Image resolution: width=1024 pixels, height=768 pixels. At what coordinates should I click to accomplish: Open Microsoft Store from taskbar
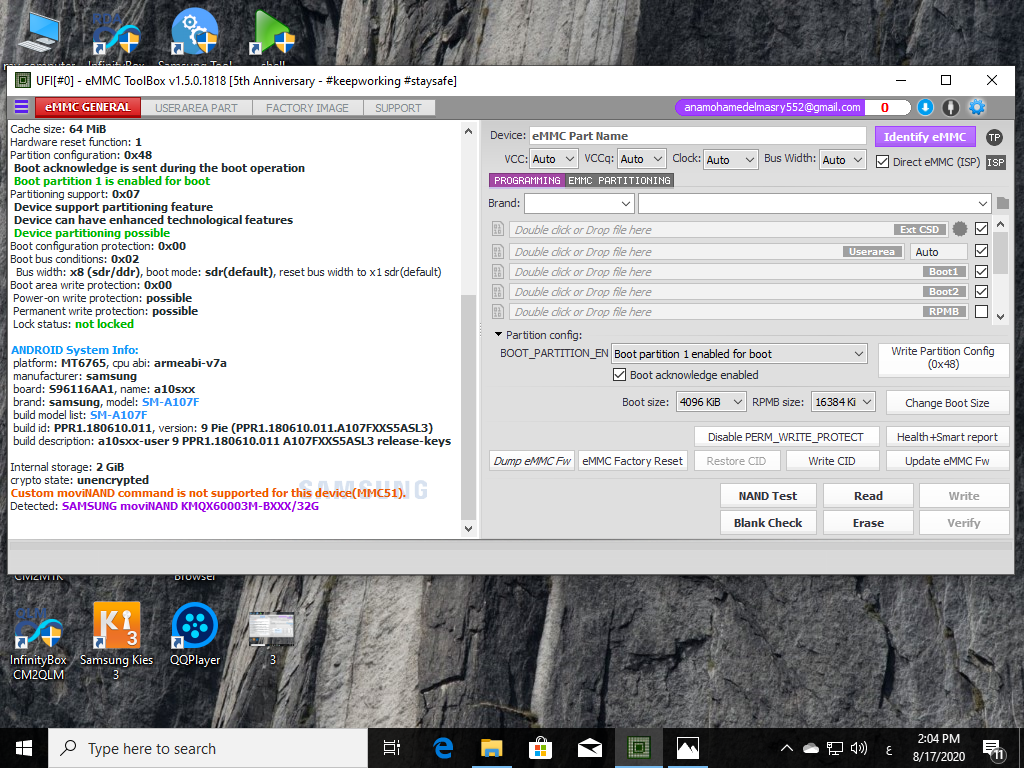[x=541, y=748]
